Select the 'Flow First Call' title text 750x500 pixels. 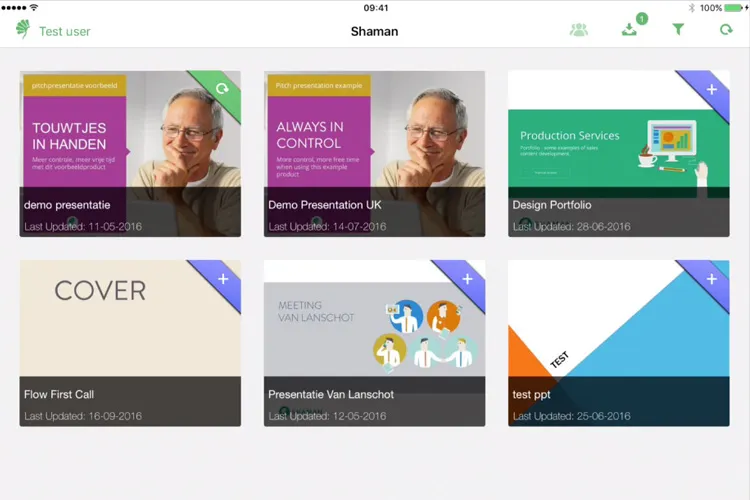pyautogui.click(x=59, y=394)
